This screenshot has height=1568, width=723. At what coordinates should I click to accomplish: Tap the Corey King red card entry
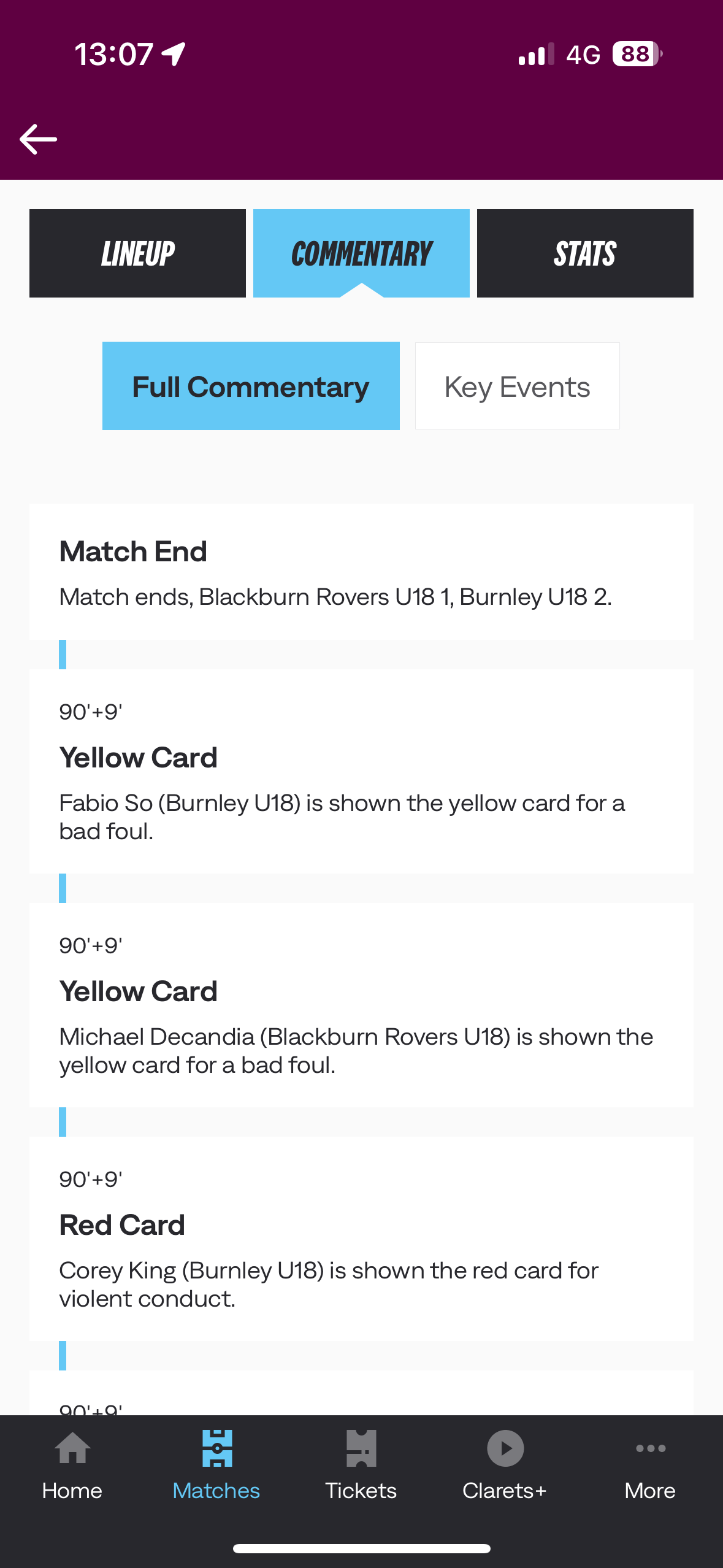[x=361, y=1239]
